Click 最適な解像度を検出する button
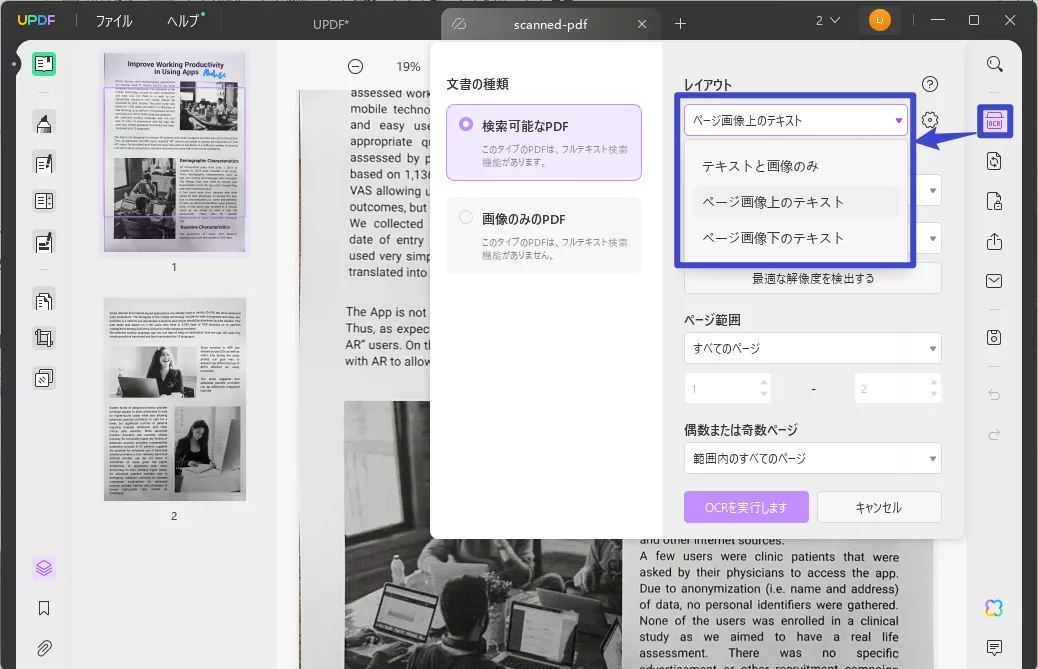1038x669 pixels. tap(812, 279)
